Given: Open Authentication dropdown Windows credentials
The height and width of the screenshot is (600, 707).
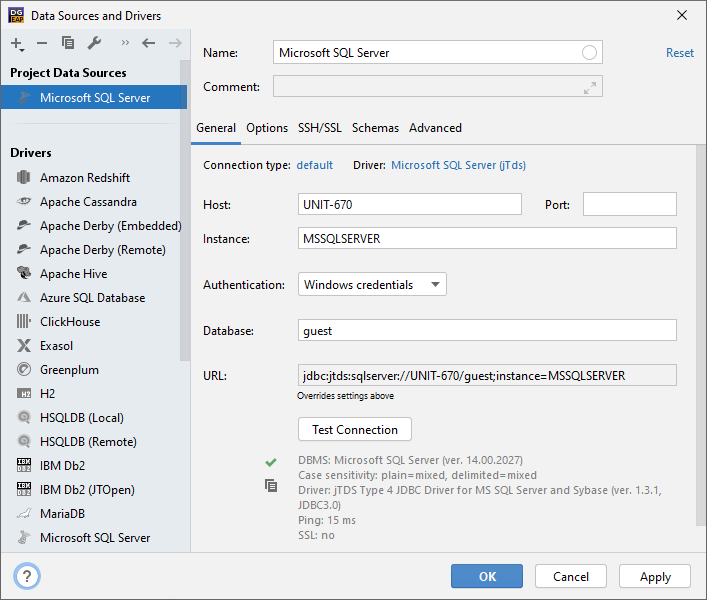Looking at the screenshot, I should pyautogui.click(x=372, y=284).
